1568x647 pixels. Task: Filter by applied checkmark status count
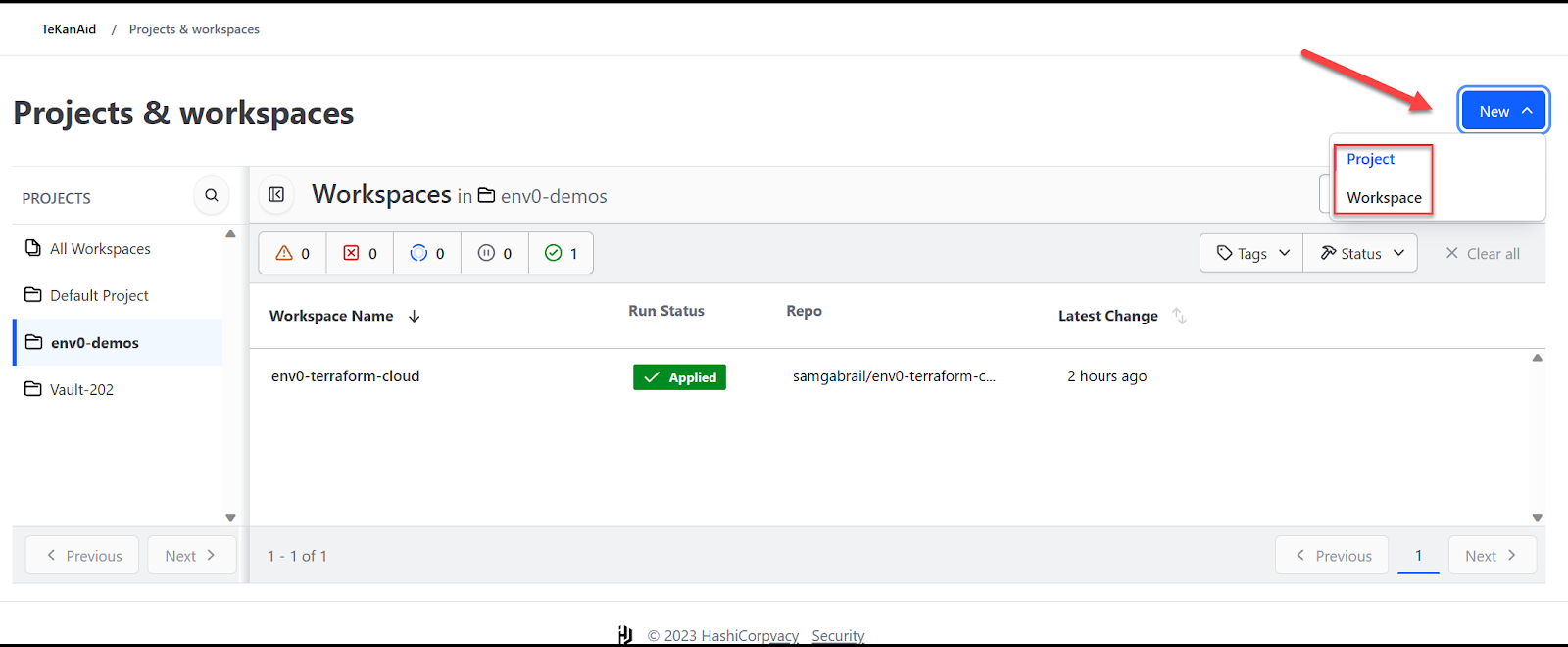click(x=561, y=253)
